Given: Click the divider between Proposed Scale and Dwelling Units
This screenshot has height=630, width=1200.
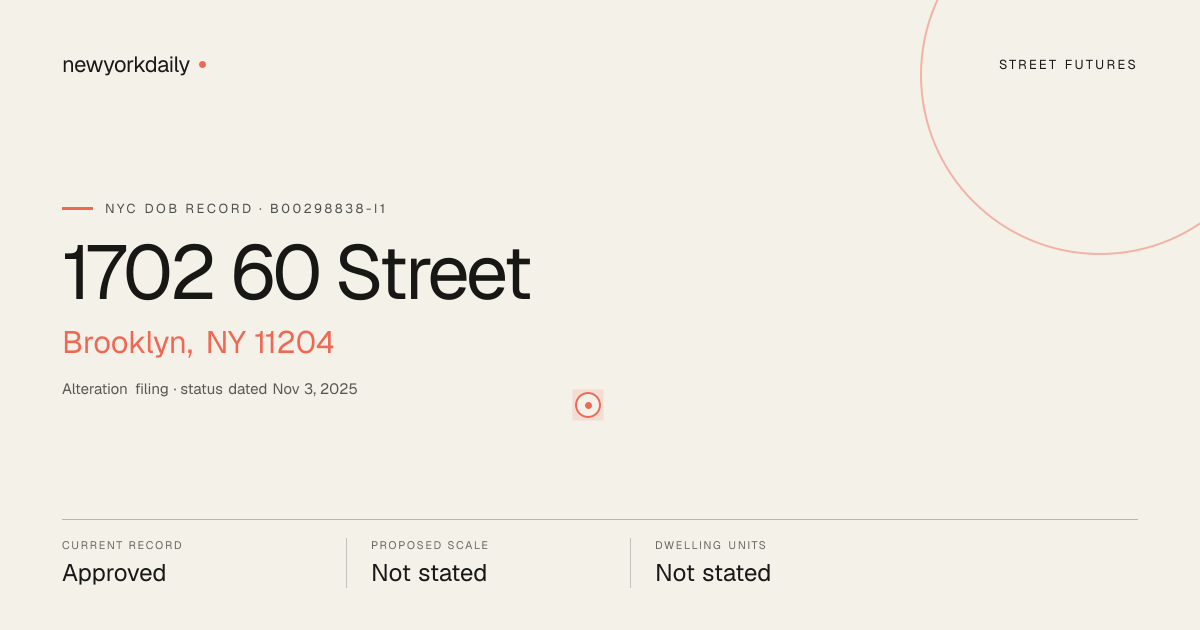Looking at the screenshot, I should (630, 563).
